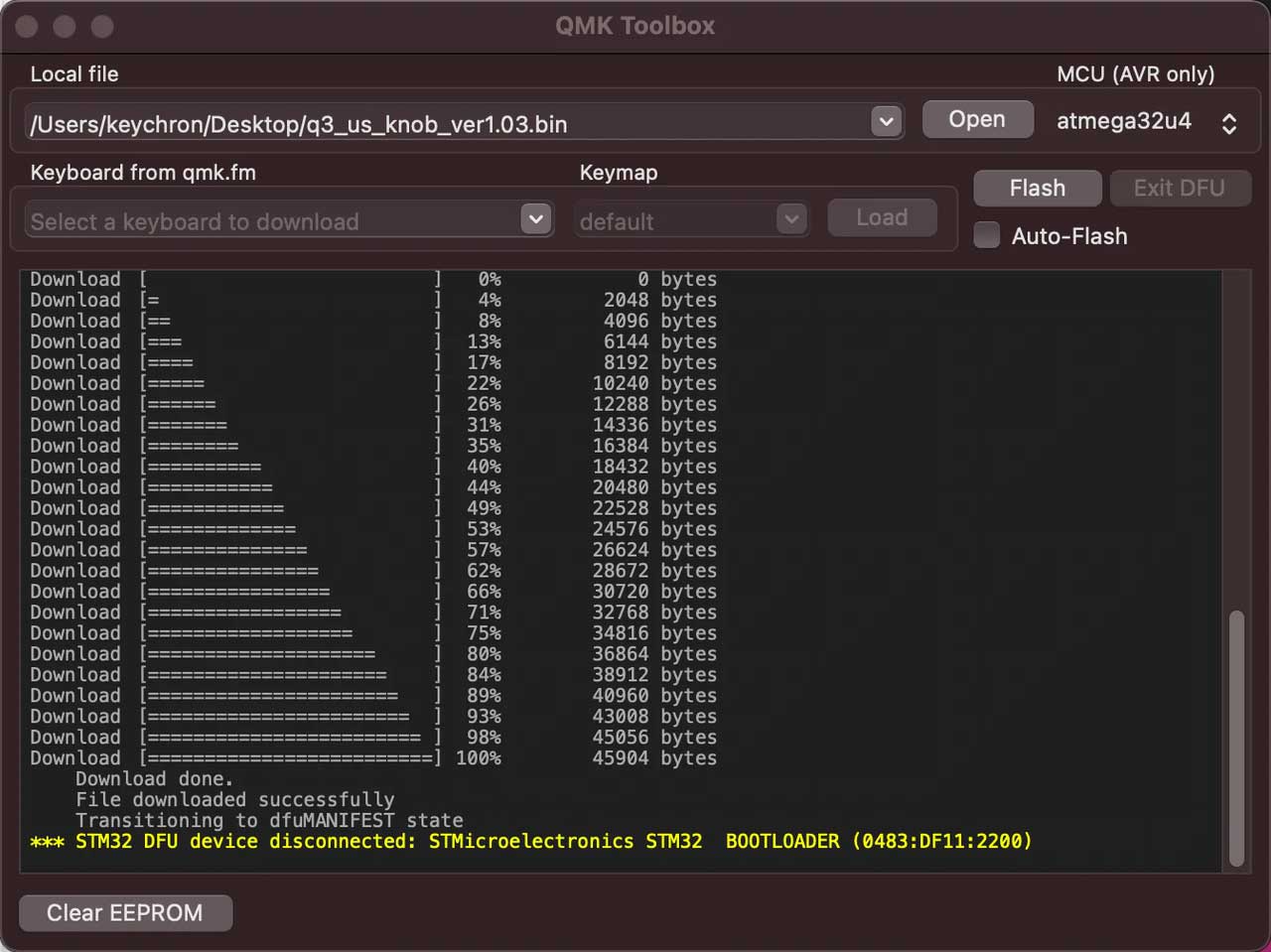Click the Clear EEPROM button
1271x952 pixels.
point(125,912)
